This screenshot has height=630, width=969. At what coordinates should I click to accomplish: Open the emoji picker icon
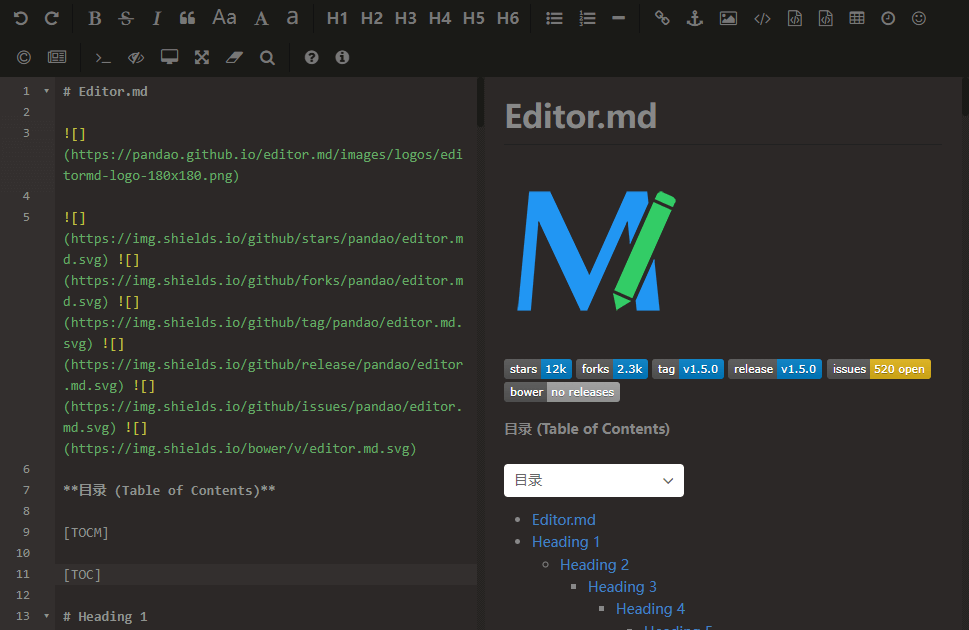[918, 18]
